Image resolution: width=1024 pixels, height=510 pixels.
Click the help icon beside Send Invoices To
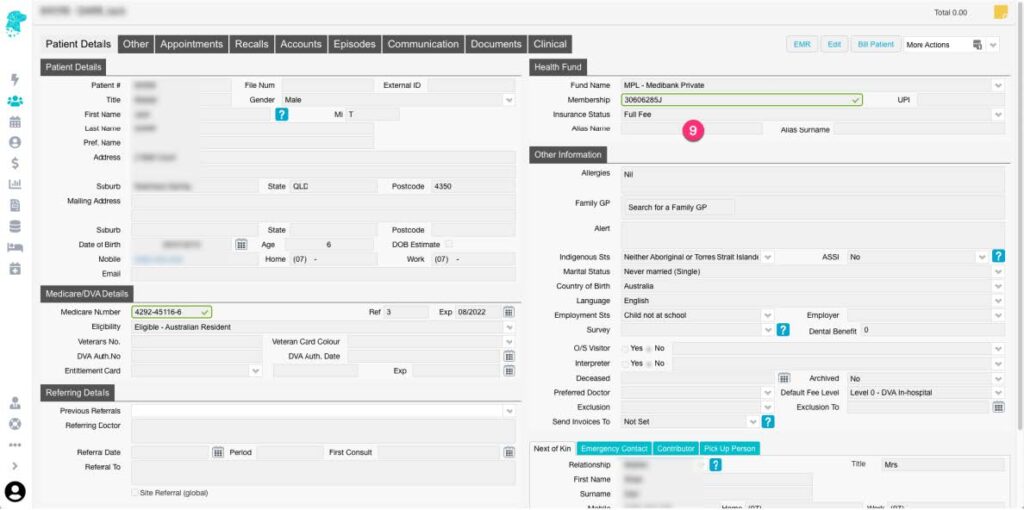(768, 422)
